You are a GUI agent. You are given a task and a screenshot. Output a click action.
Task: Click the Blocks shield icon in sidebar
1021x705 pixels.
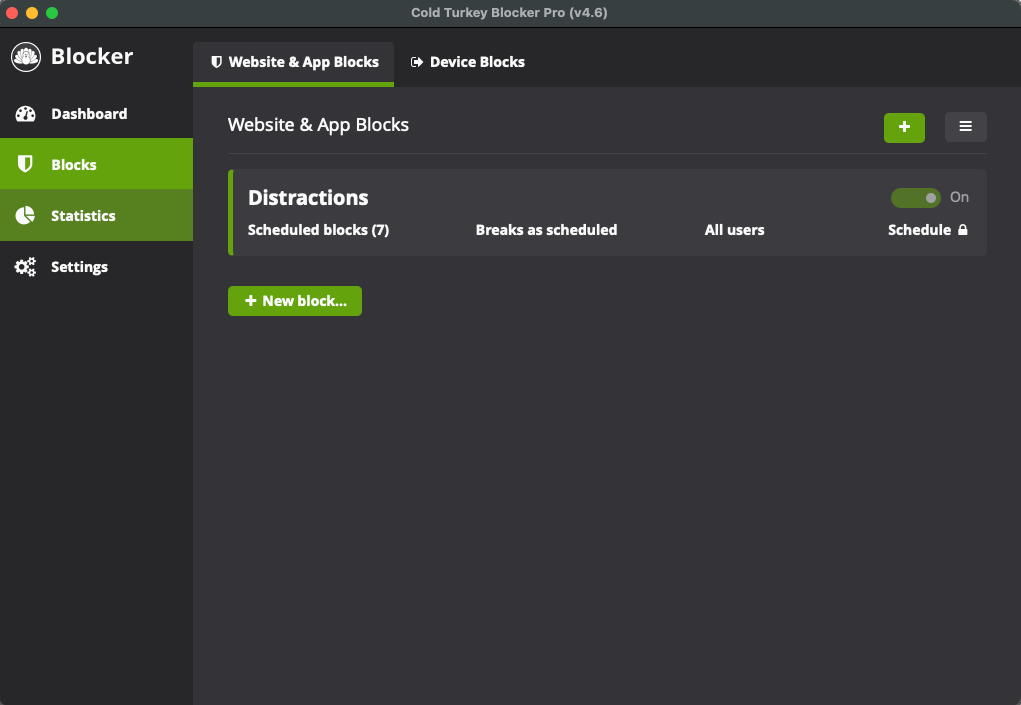(x=25, y=164)
